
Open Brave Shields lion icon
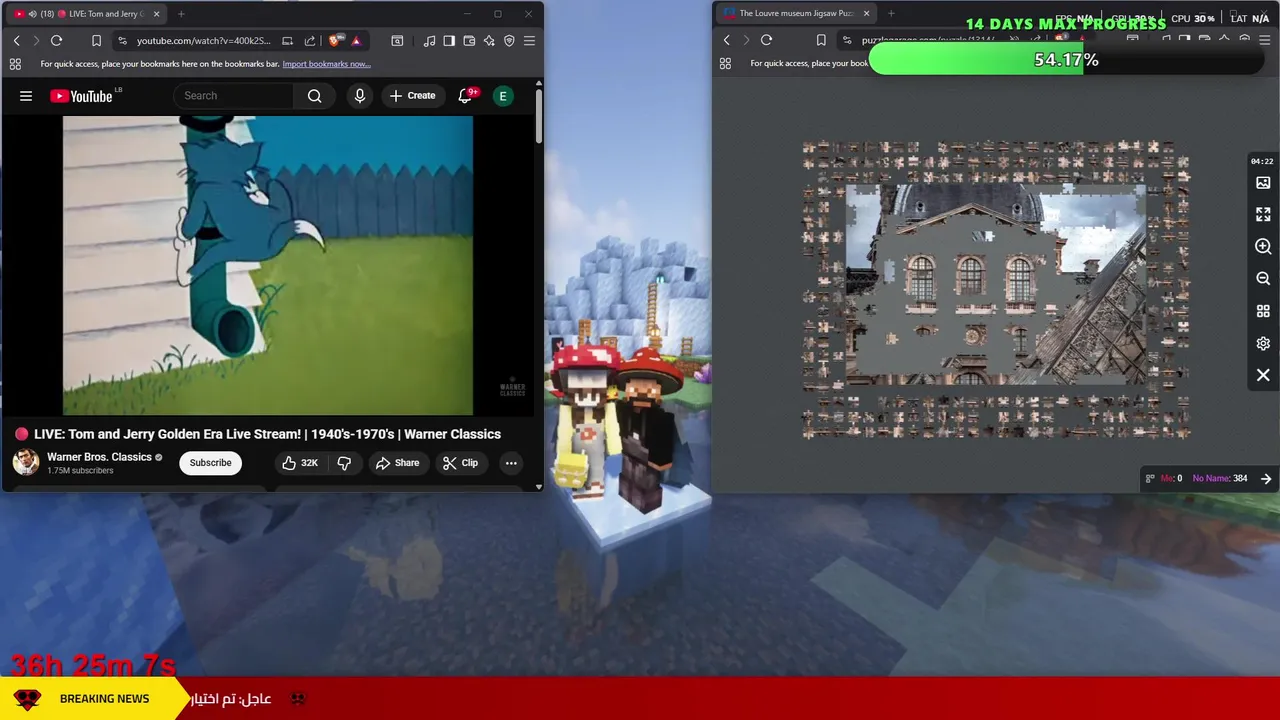(x=336, y=41)
